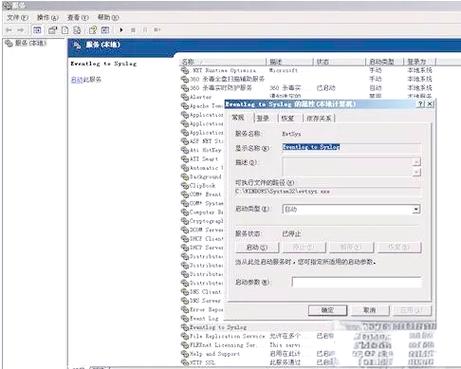Click the Back arrow in the toolbar
The width and height of the screenshot is (461, 369).
[9, 30]
